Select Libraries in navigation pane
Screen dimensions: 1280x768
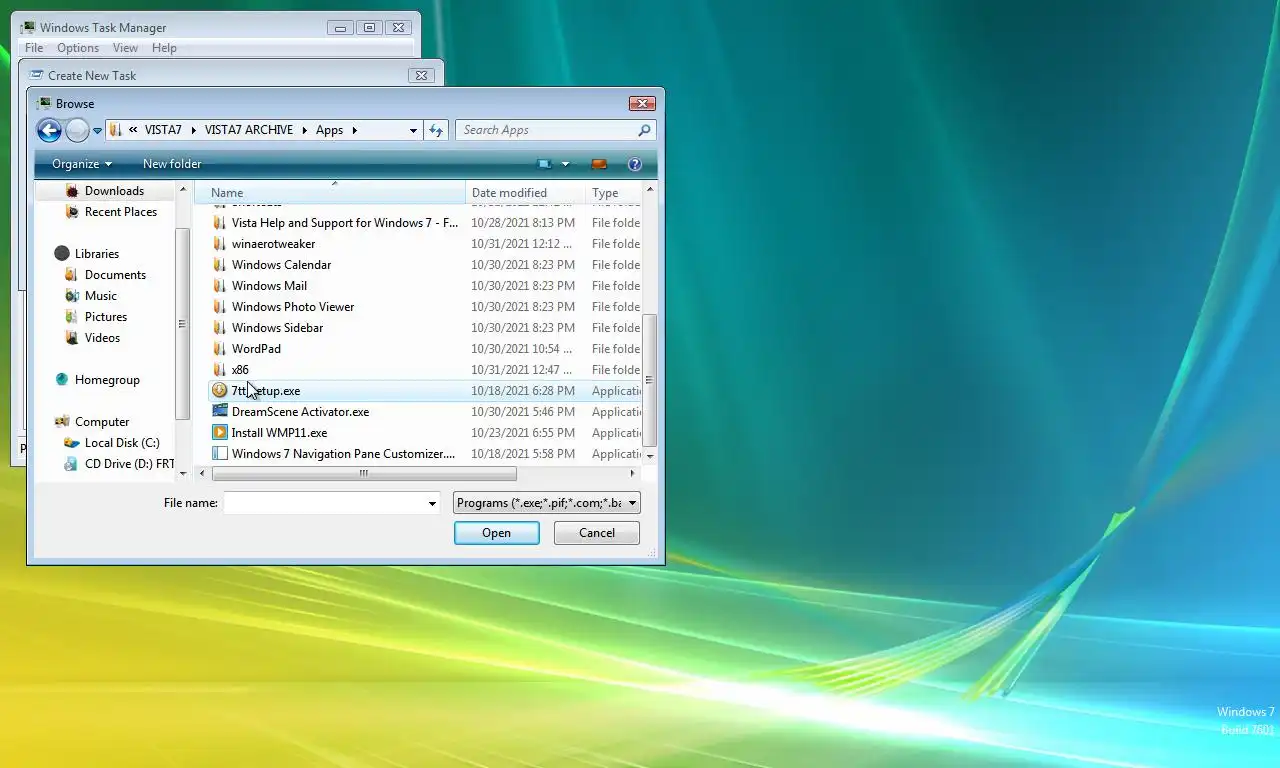pos(96,254)
